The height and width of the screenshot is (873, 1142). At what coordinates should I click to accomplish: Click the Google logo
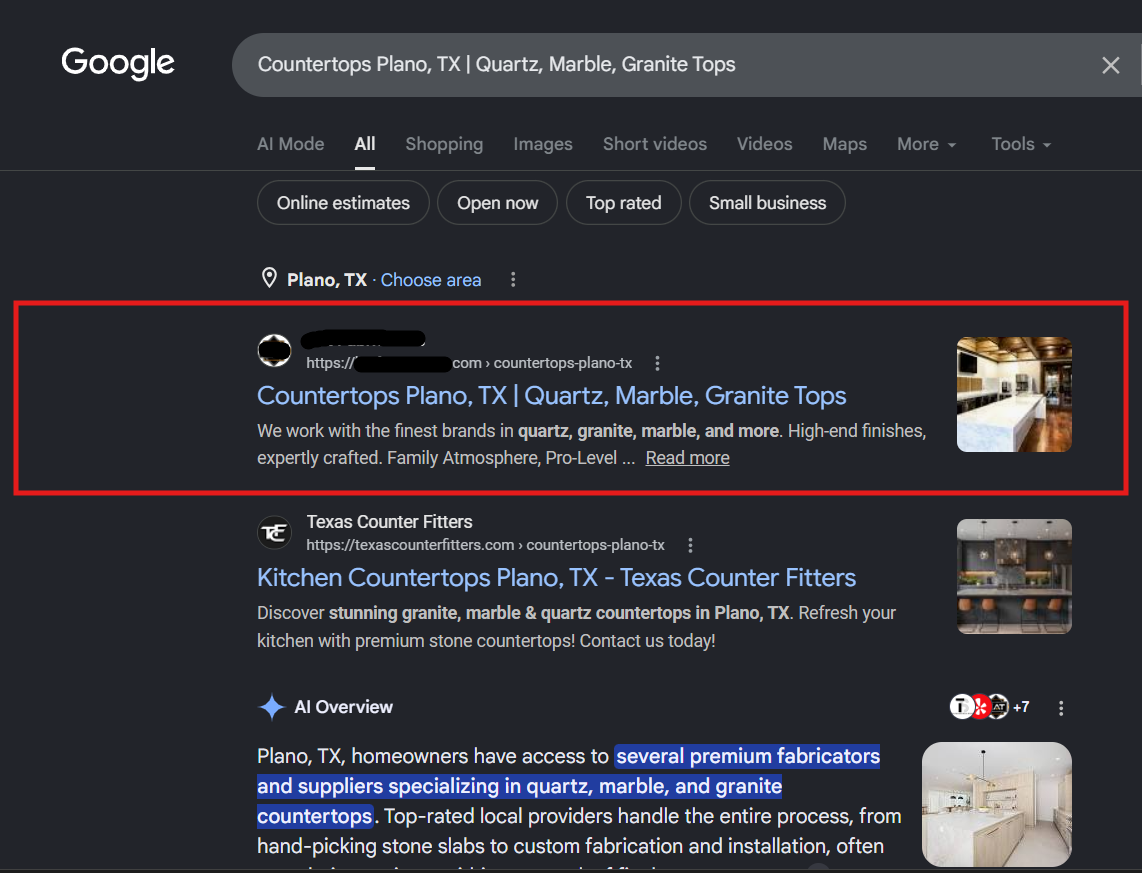tap(118, 63)
